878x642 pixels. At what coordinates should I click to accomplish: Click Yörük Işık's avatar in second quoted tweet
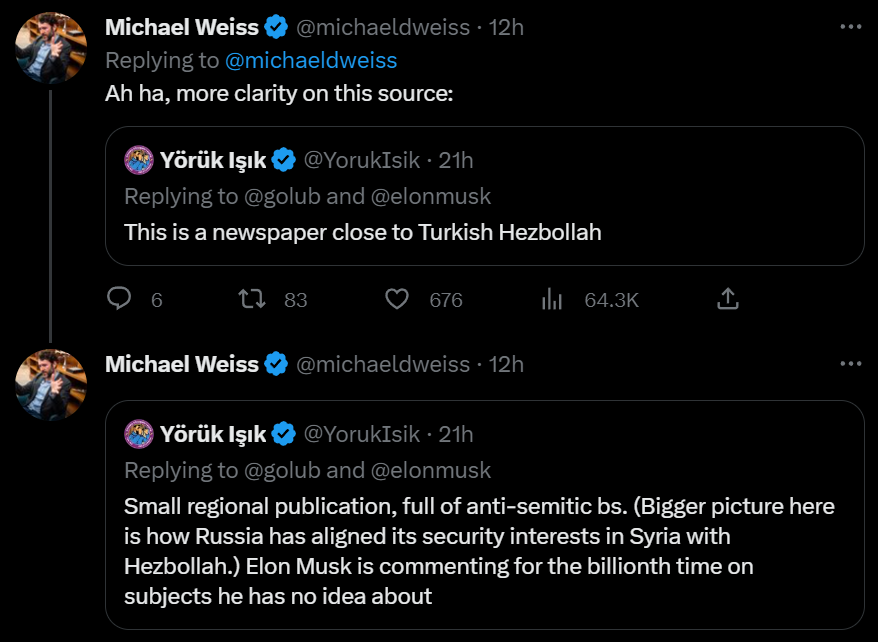click(138, 434)
